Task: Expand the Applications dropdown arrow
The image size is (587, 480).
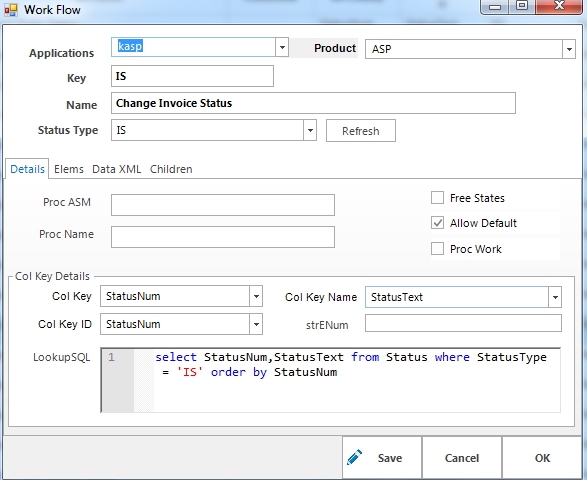Action: point(282,47)
